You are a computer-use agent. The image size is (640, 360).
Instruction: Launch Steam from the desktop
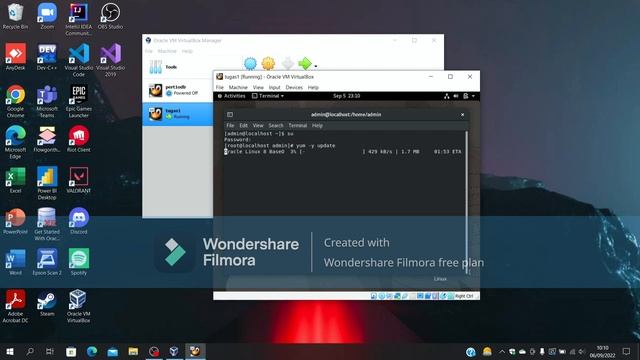click(47, 303)
